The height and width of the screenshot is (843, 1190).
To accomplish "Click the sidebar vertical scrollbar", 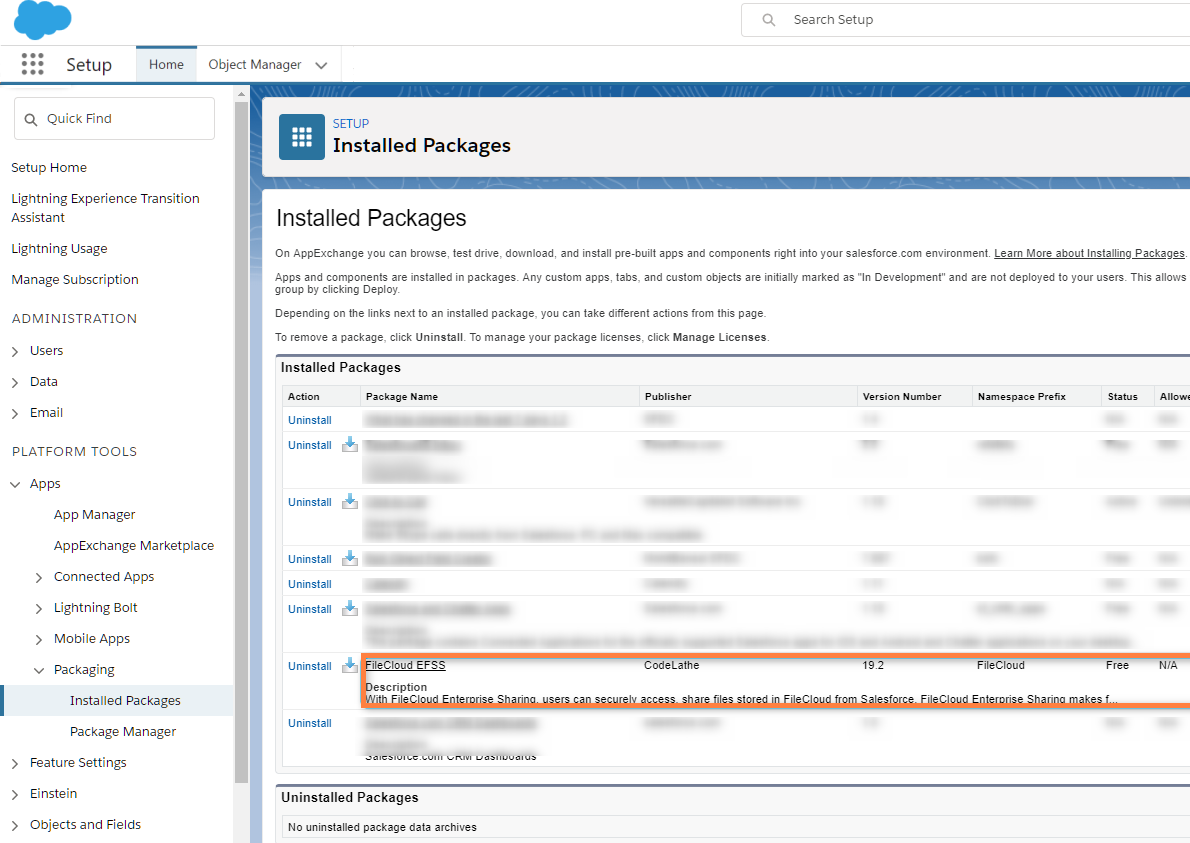I will [240, 400].
